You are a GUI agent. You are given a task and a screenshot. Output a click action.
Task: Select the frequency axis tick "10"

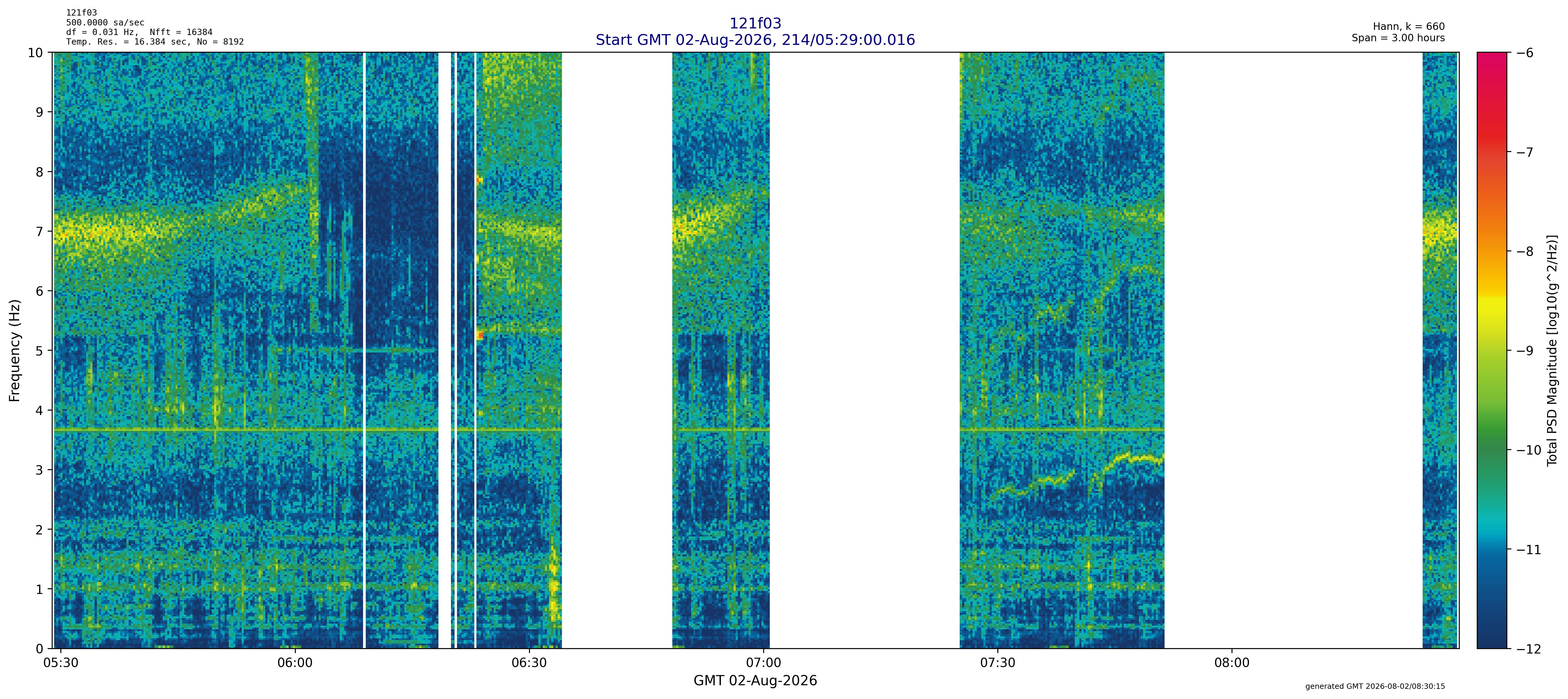point(35,52)
